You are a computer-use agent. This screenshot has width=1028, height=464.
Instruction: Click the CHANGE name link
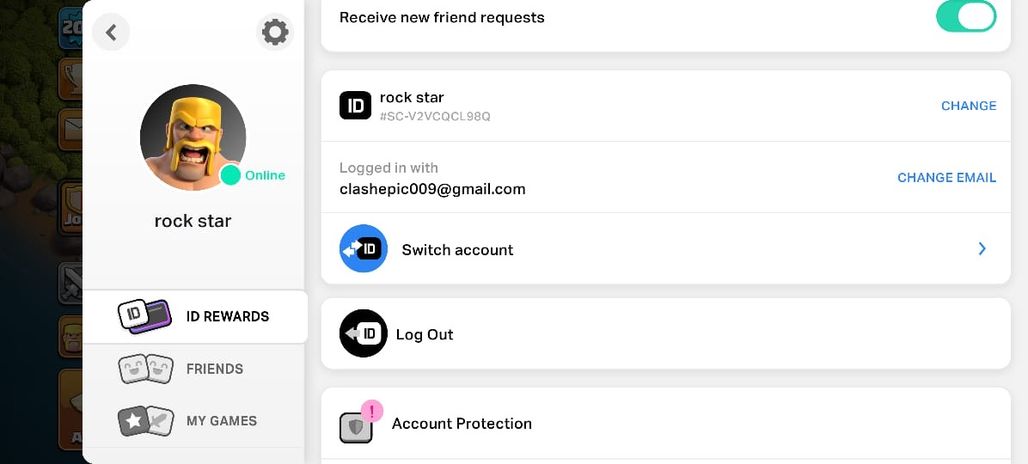[x=968, y=106]
